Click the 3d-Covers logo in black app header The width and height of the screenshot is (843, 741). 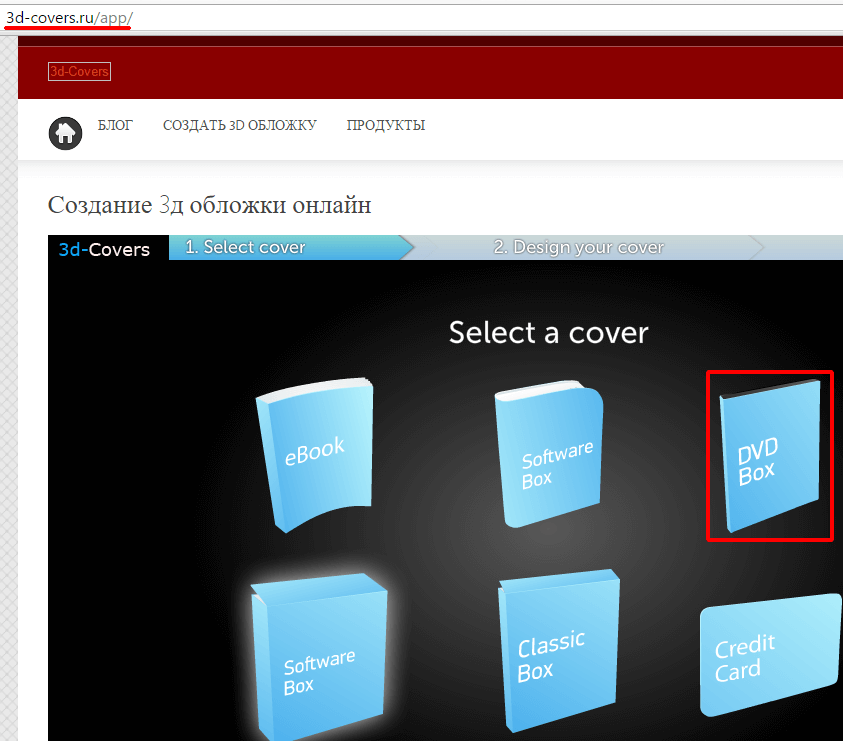pos(104,249)
